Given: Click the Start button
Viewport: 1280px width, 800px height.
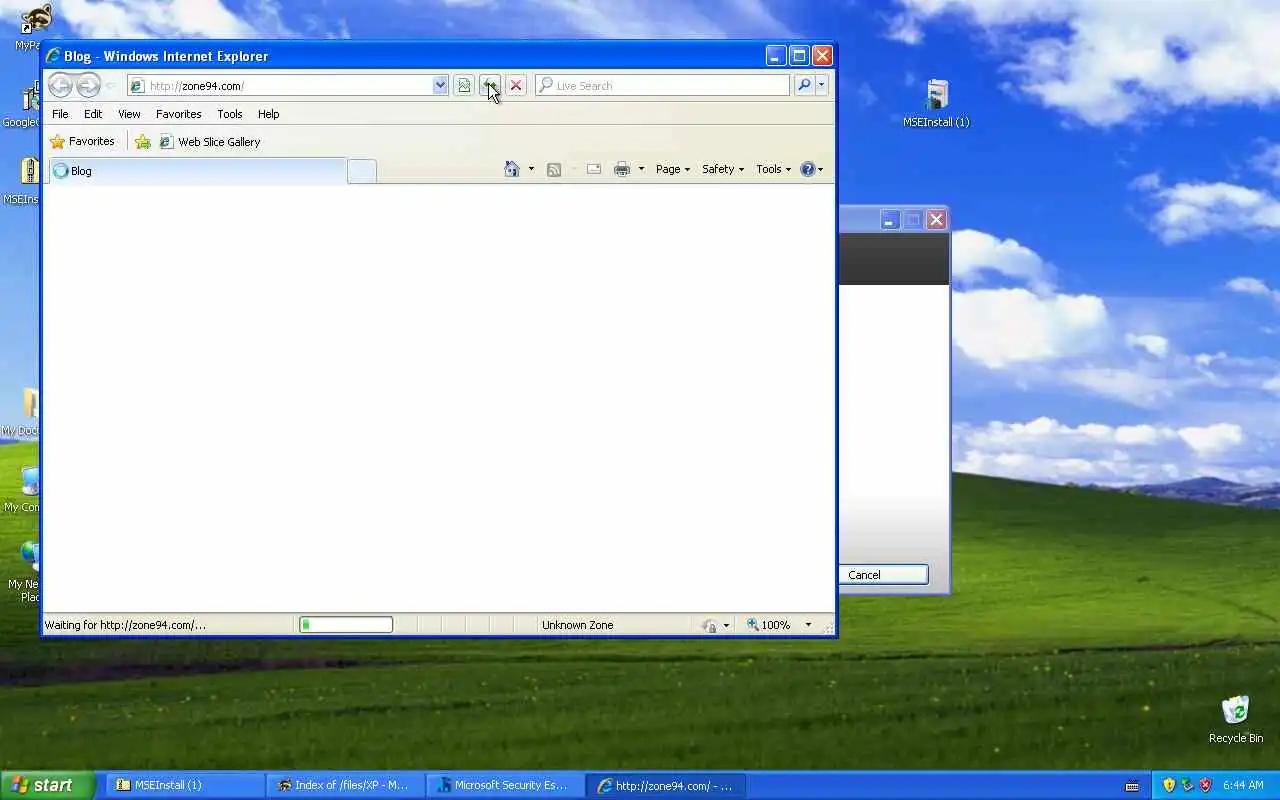Looking at the screenshot, I should click(47, 785).
